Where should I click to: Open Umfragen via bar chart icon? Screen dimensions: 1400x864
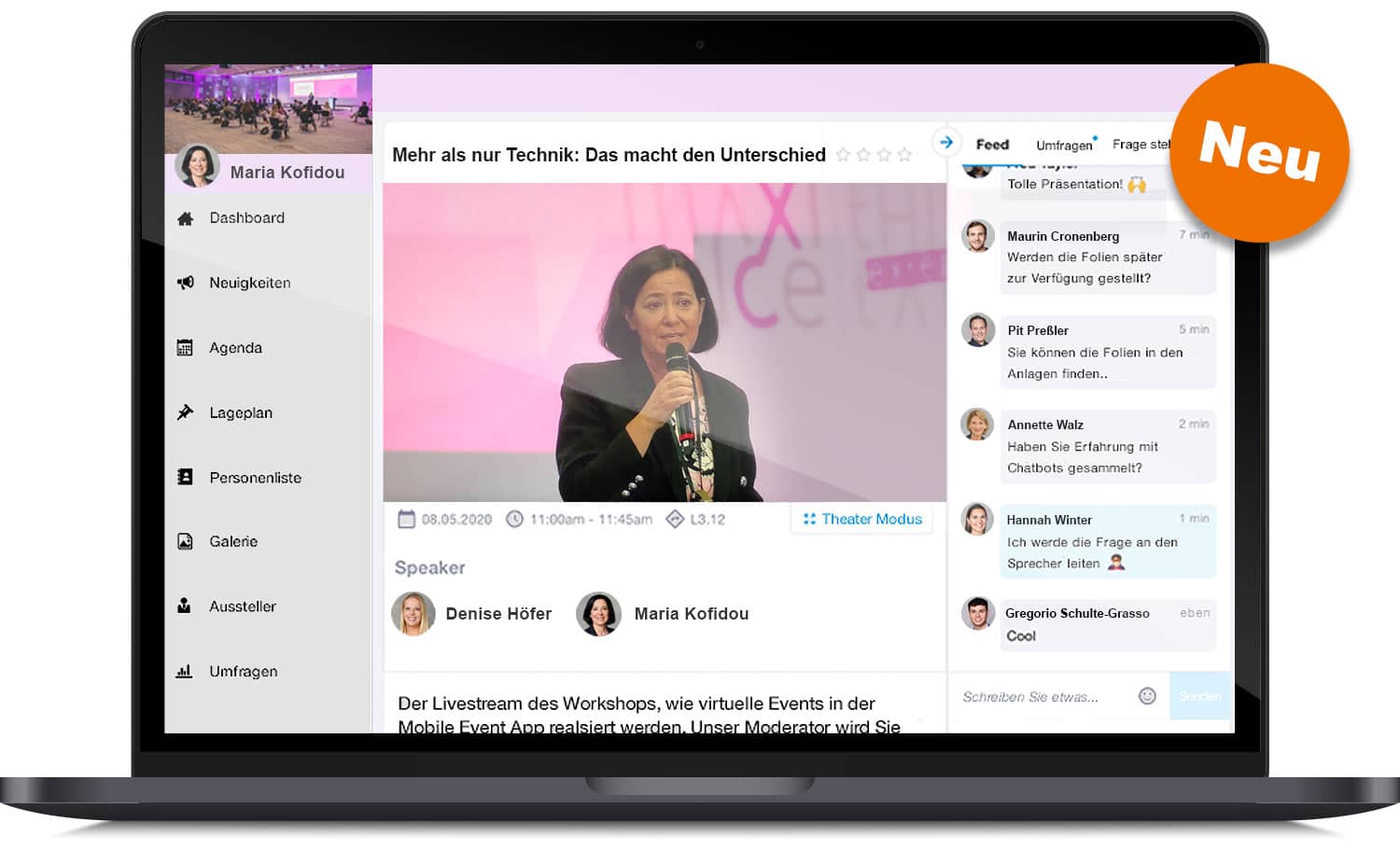click(x=185, y=671)
